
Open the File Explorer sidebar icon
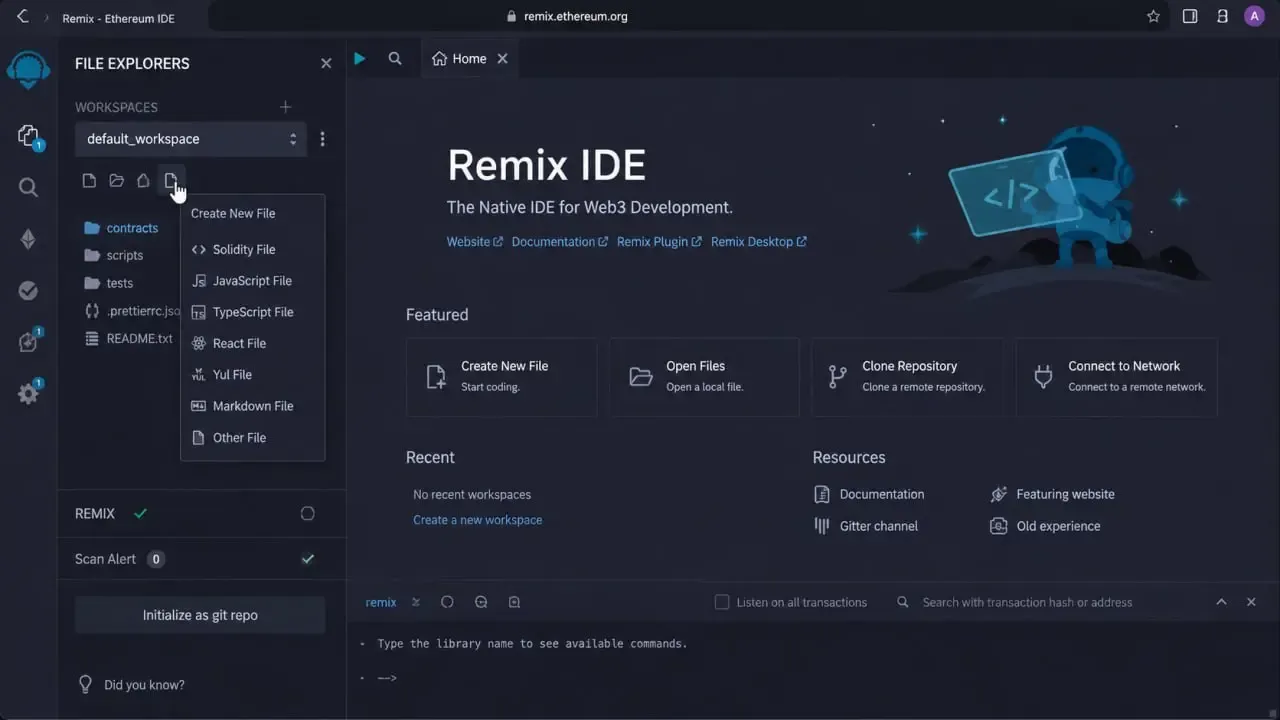pyautogui.click(x=28, y=136)
